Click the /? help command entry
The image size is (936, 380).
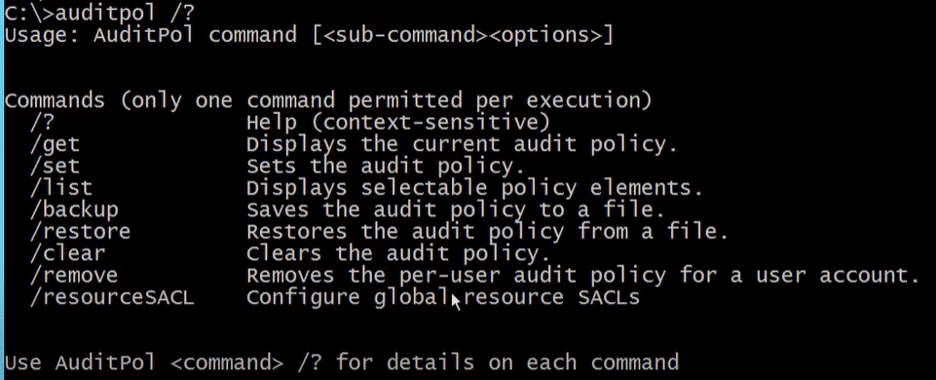click(42, 122)
